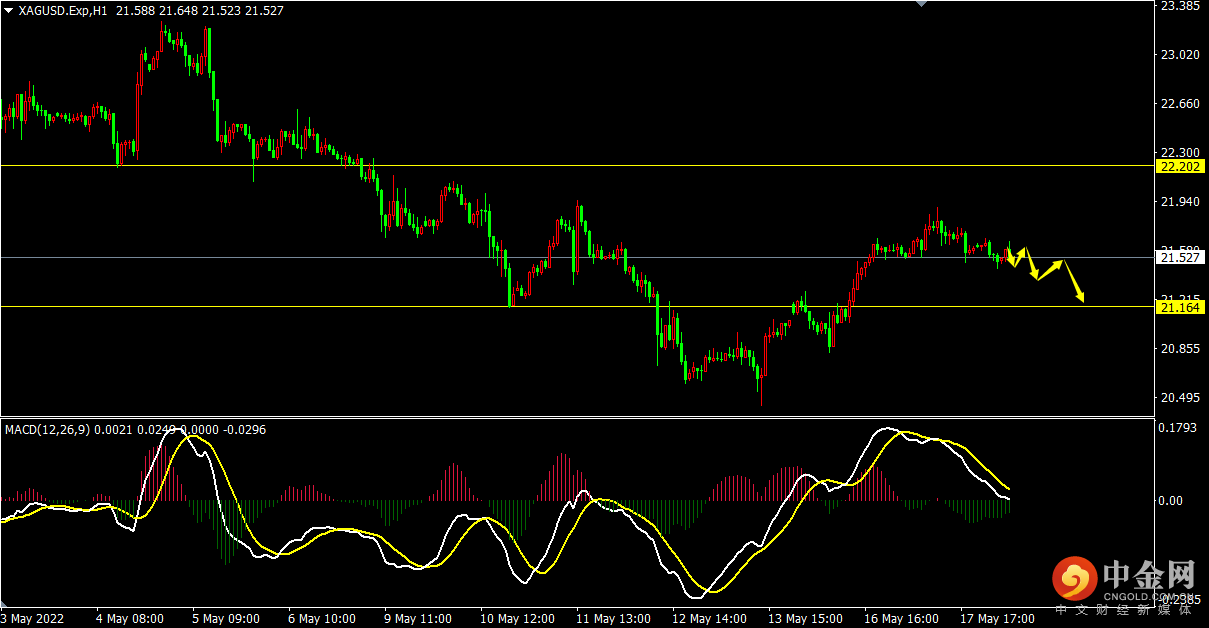Click the 13 May 15:00 time label
The height and width of the screenshot is (628, 1209).
804,619
